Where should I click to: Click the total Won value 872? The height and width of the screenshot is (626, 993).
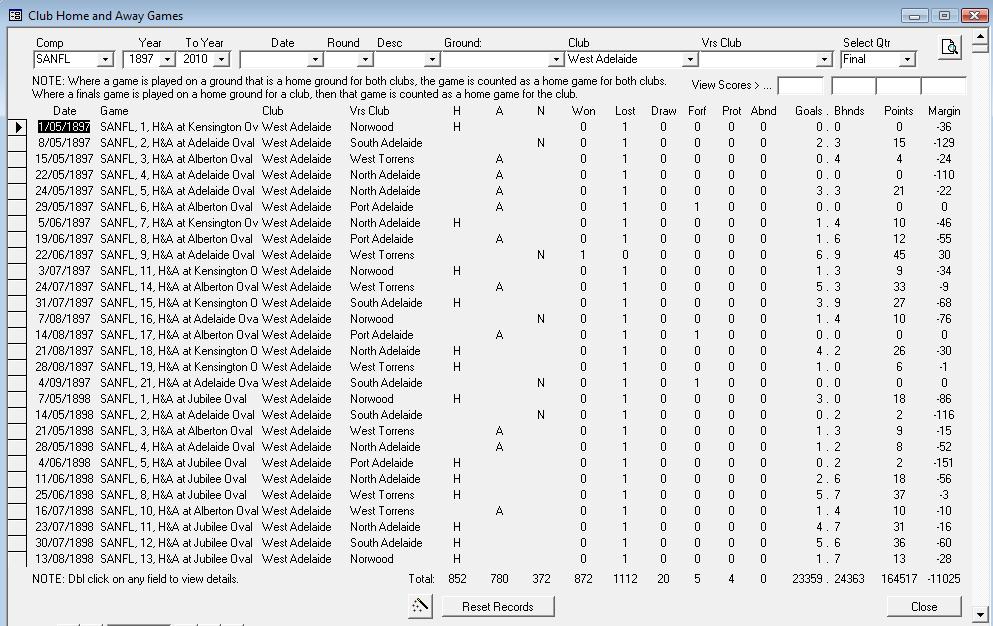[583, 578]
